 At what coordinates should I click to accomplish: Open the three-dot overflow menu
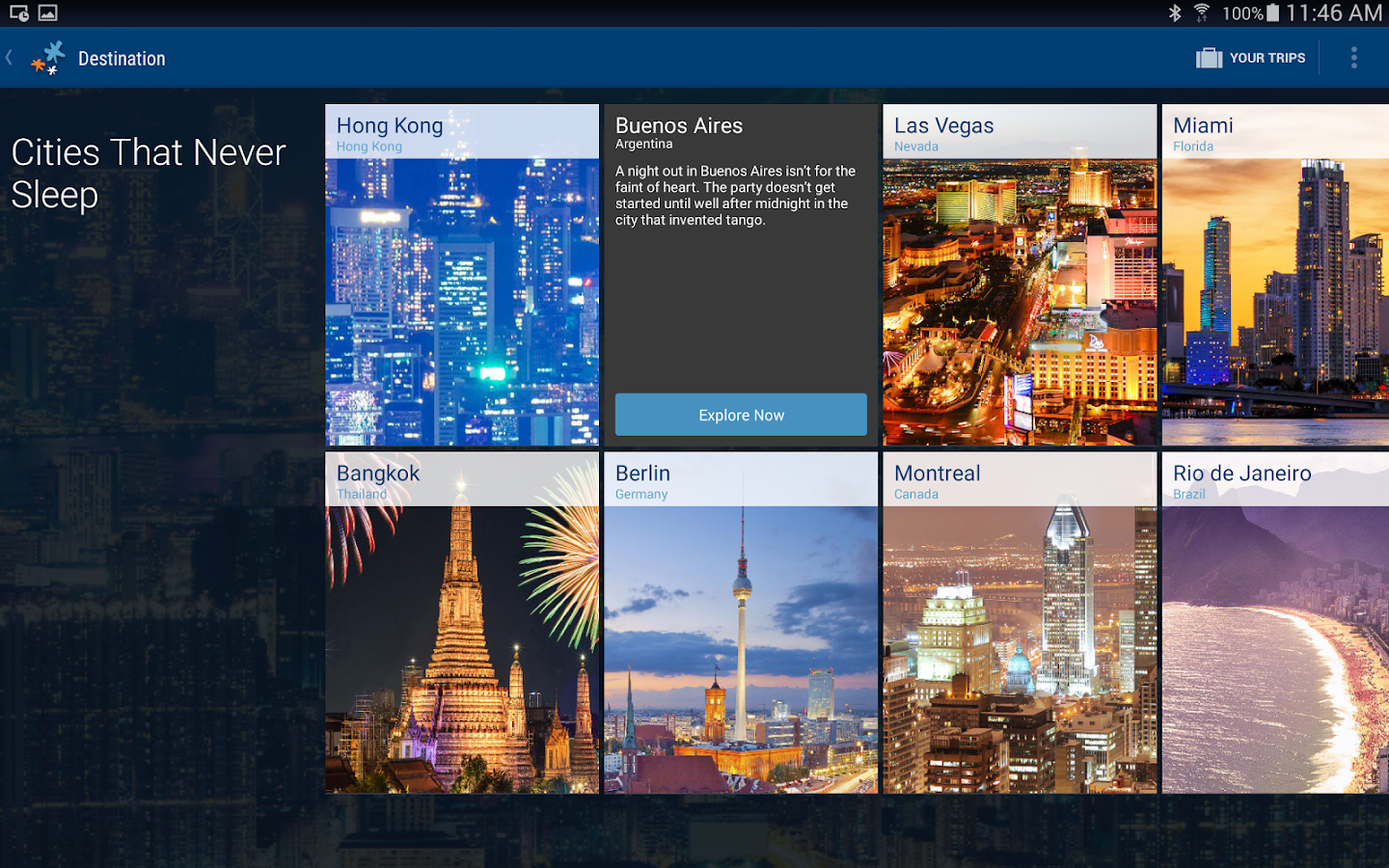(1353, 58)
